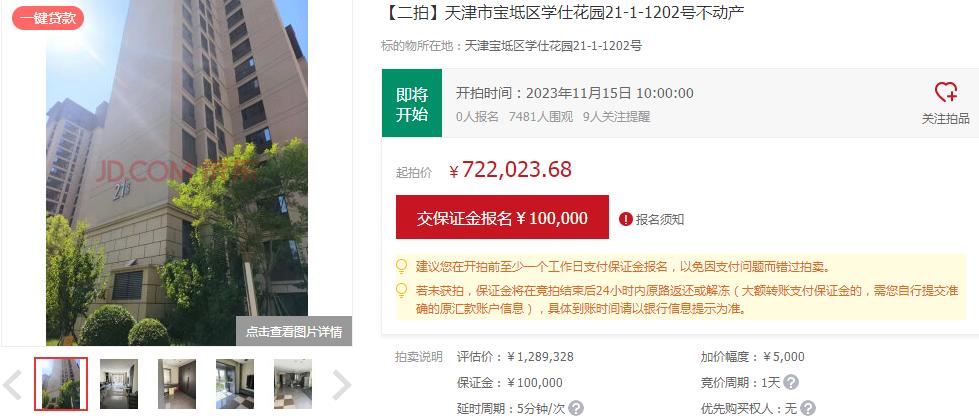Click 交保证金报名 ¥100,000 button

pos(502,217)
